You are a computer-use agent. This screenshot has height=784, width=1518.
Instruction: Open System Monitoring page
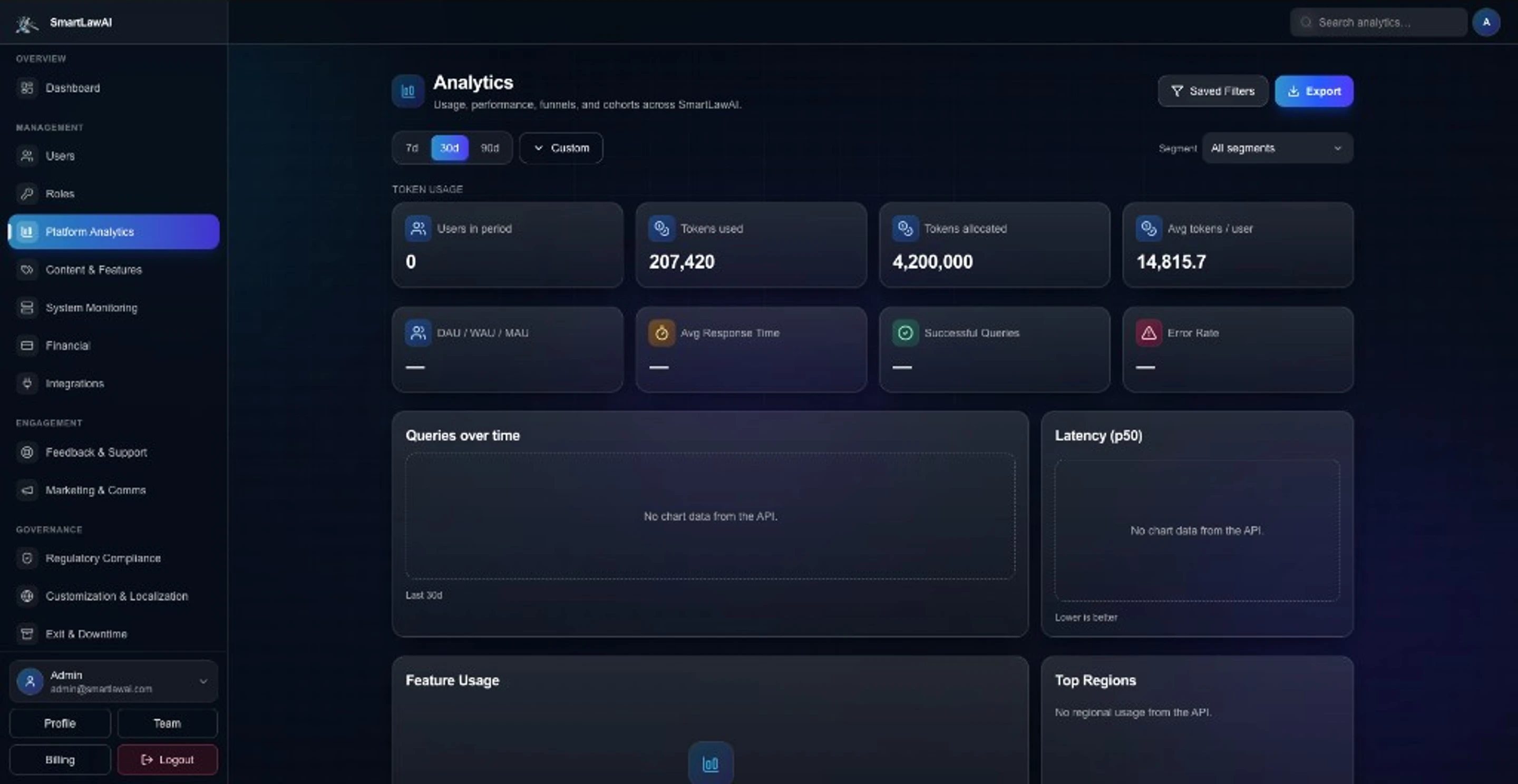[114, 308]
